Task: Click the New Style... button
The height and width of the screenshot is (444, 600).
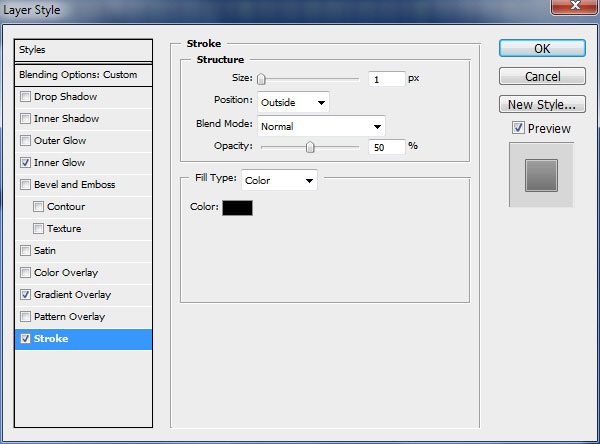Action: 542,104
